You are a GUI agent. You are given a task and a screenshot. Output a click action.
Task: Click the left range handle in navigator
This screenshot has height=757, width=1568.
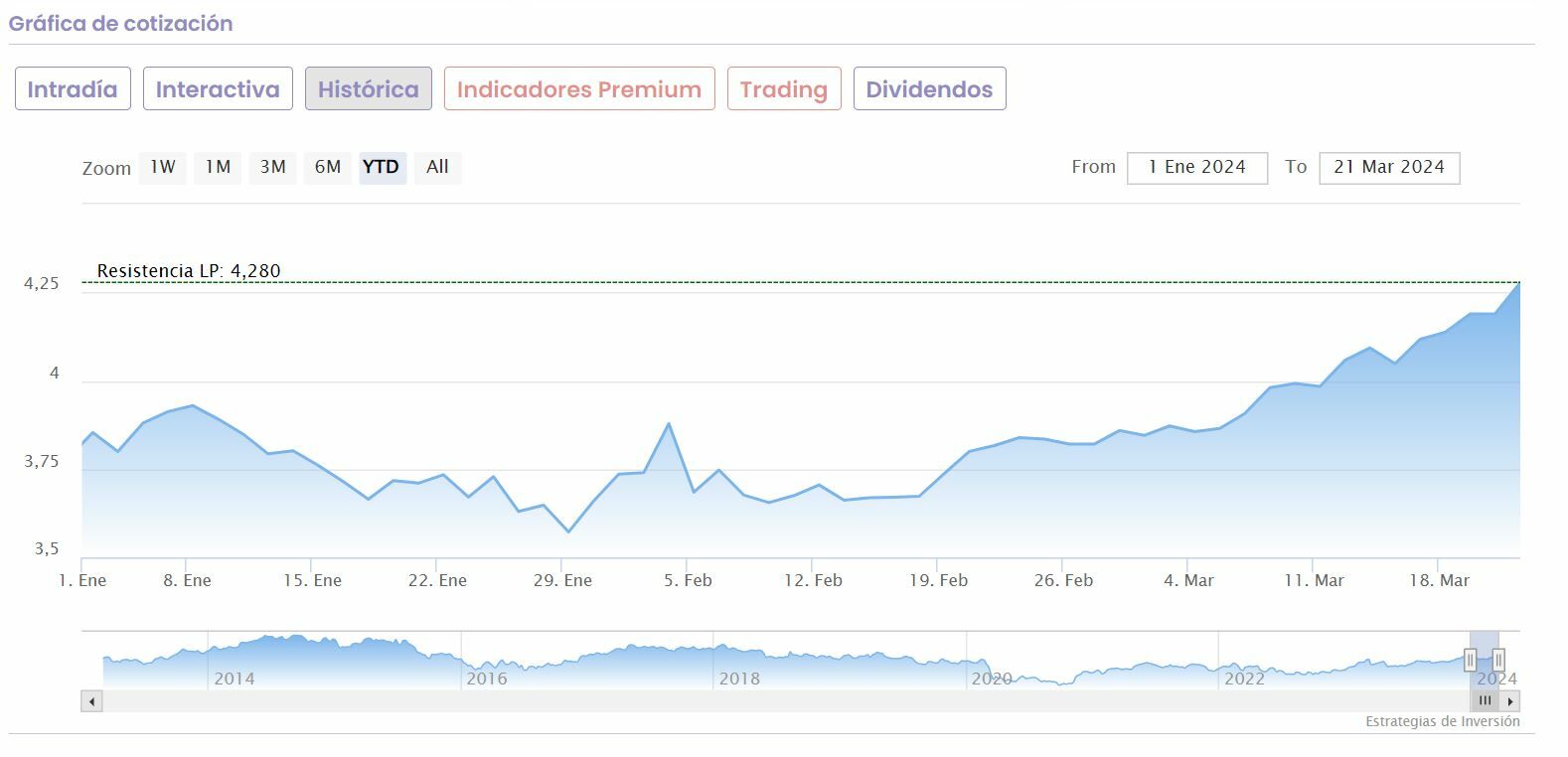(x=1471, y=661)
